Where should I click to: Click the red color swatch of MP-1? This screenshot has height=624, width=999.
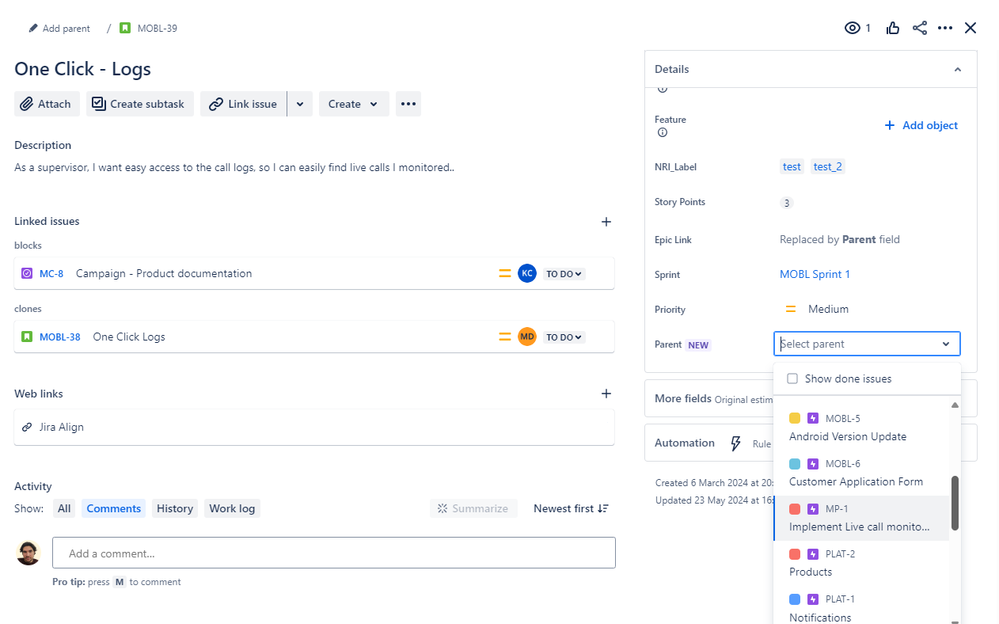(794, 509)
